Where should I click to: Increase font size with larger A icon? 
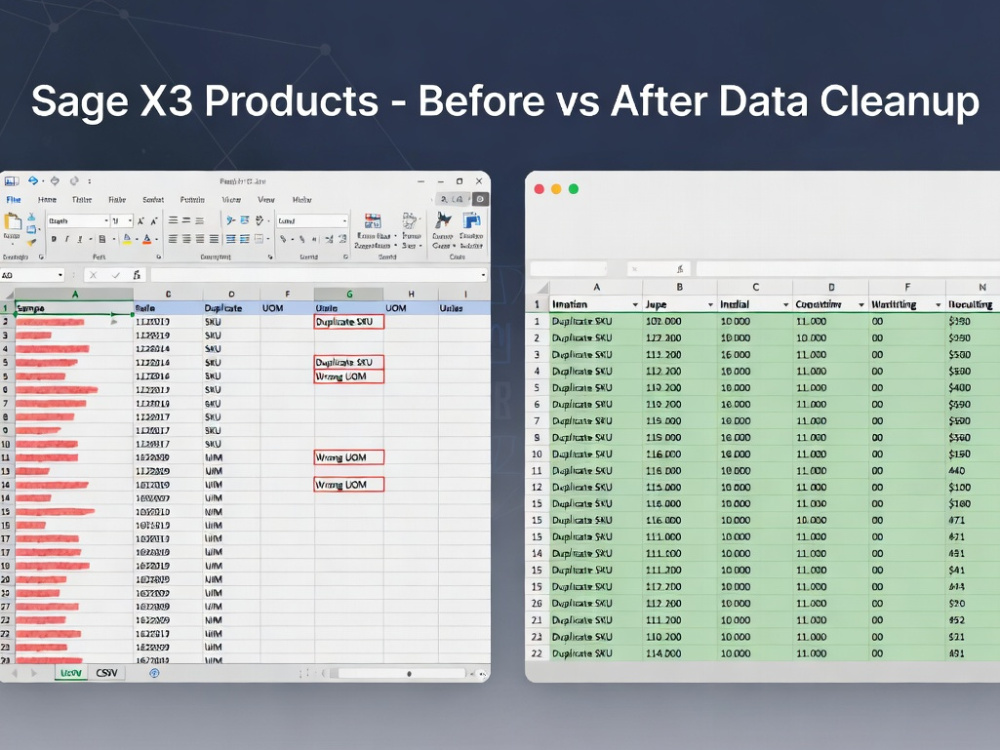click(141, 221)
